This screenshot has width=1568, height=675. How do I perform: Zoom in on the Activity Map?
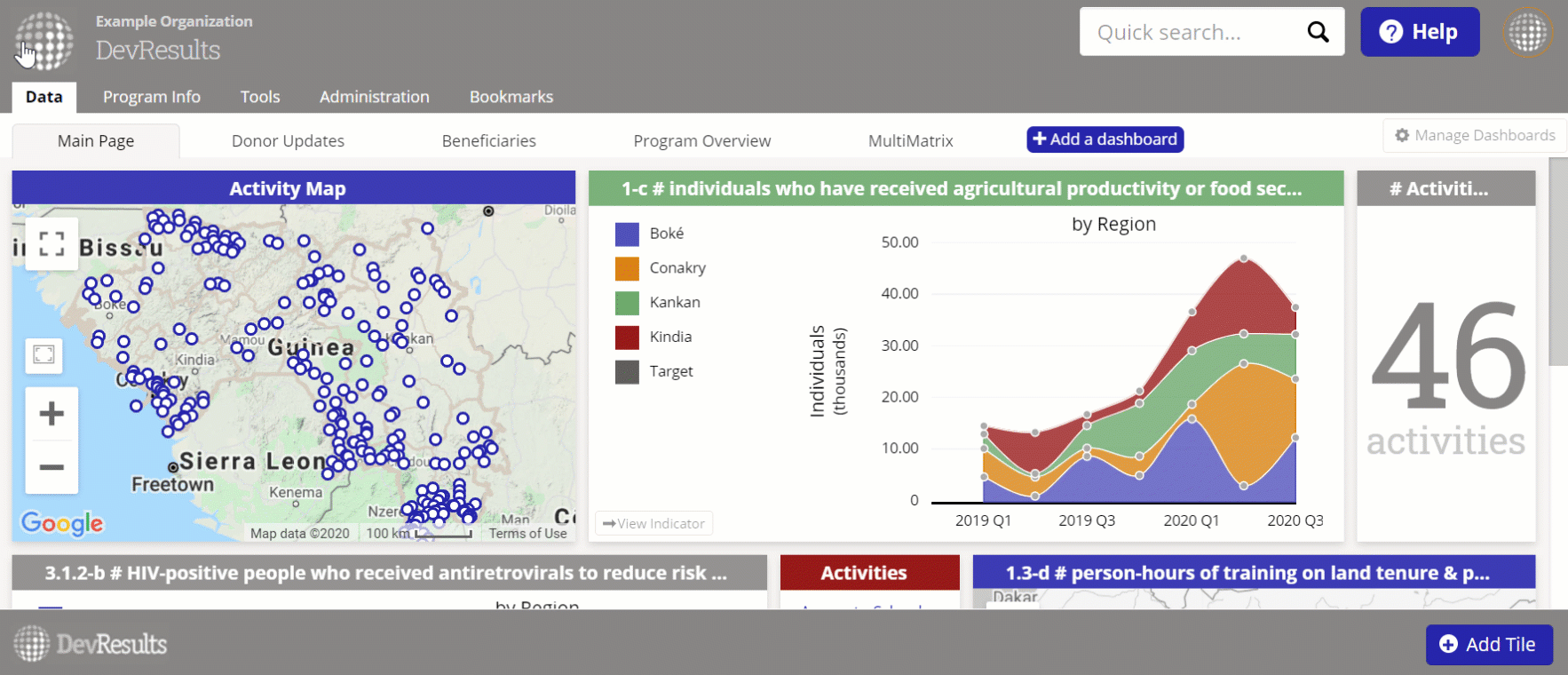[51, 413]
